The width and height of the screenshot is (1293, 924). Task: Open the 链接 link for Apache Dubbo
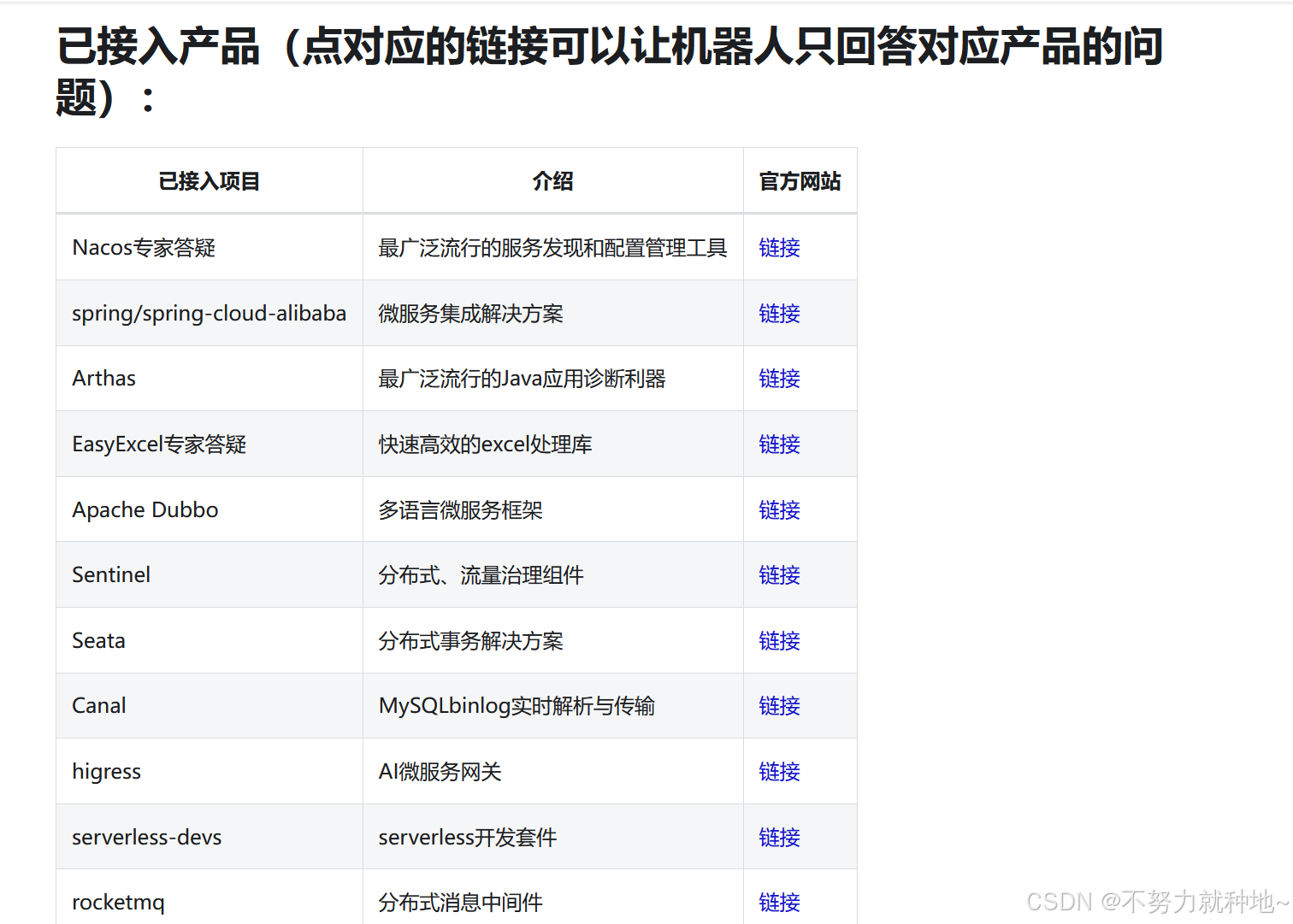coord(779,510)
